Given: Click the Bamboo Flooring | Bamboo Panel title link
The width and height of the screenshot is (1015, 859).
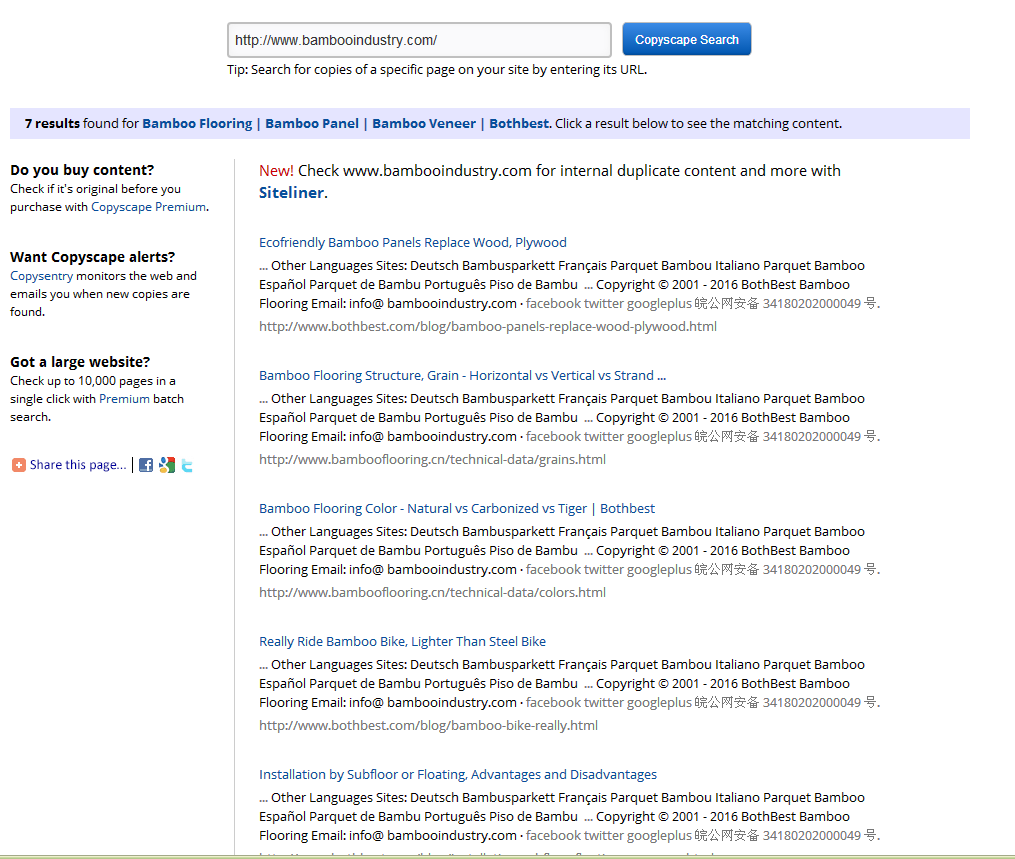Looking at the screenshot, I should tap(346, 124).
